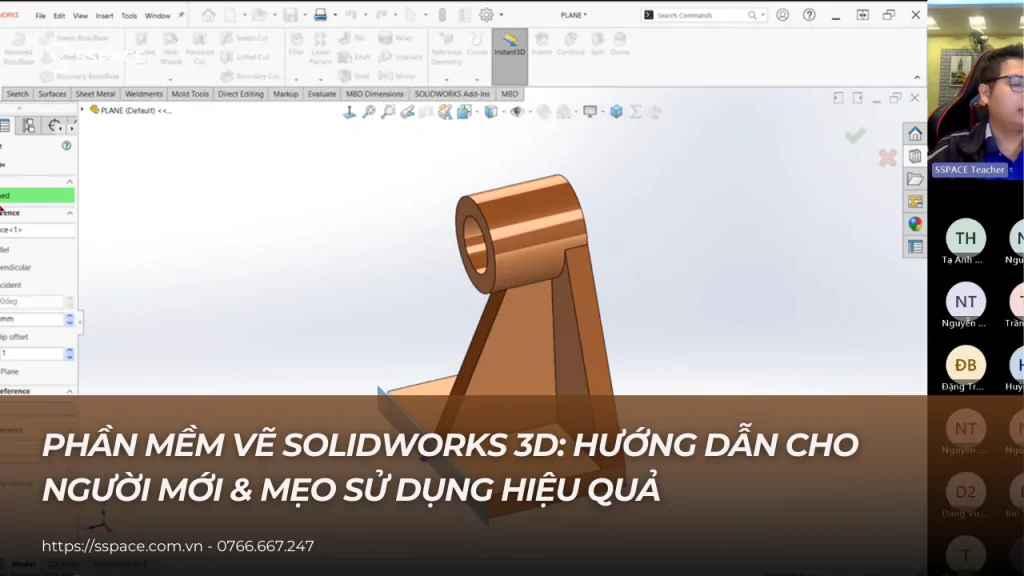Switch to the Mold Tools ribbon tab
The width and height of the screenshot is (1024, 576).
coord(190,94)
